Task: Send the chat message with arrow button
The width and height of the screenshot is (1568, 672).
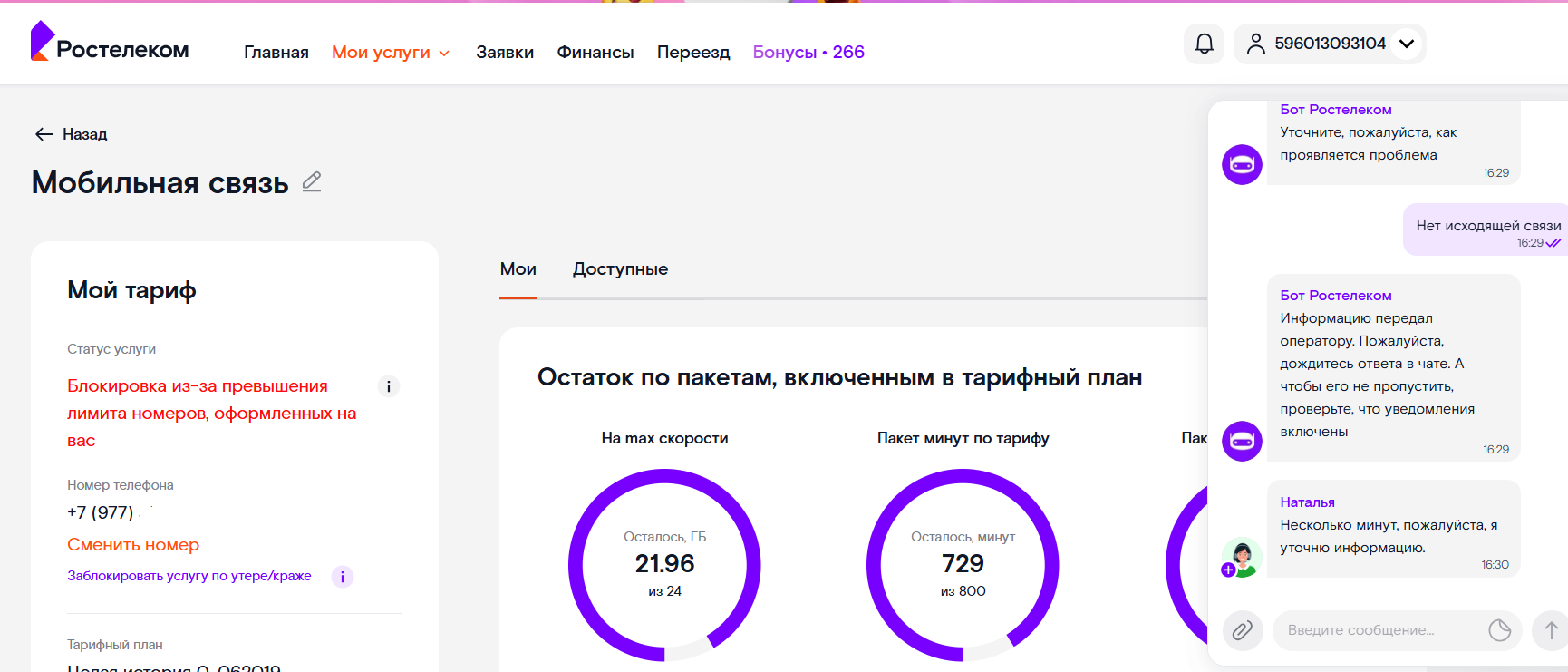Action: click(x=1551, y=630)
